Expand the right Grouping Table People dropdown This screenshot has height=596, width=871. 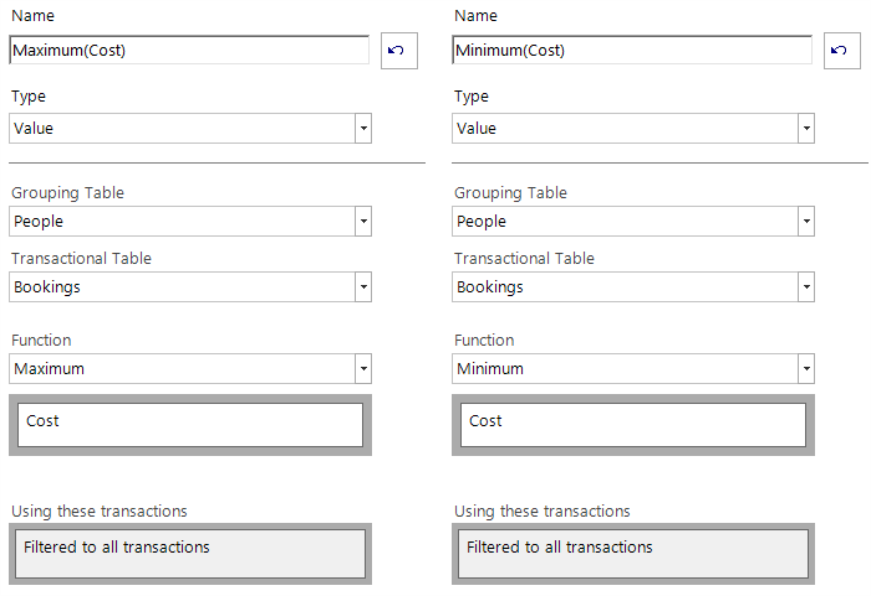806,221
